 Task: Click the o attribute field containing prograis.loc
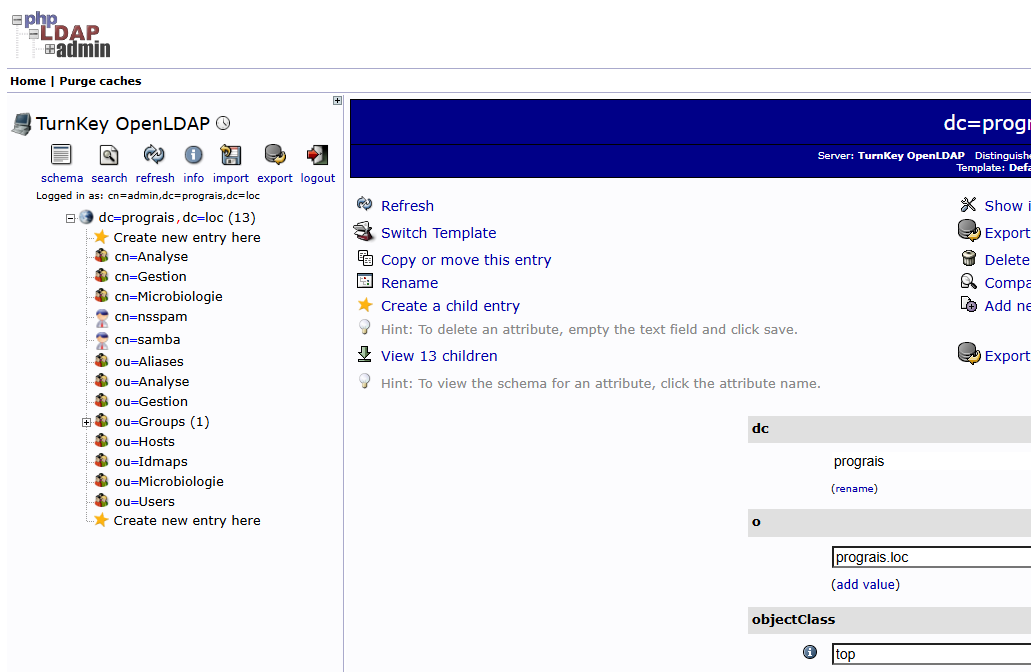(931, 557)
